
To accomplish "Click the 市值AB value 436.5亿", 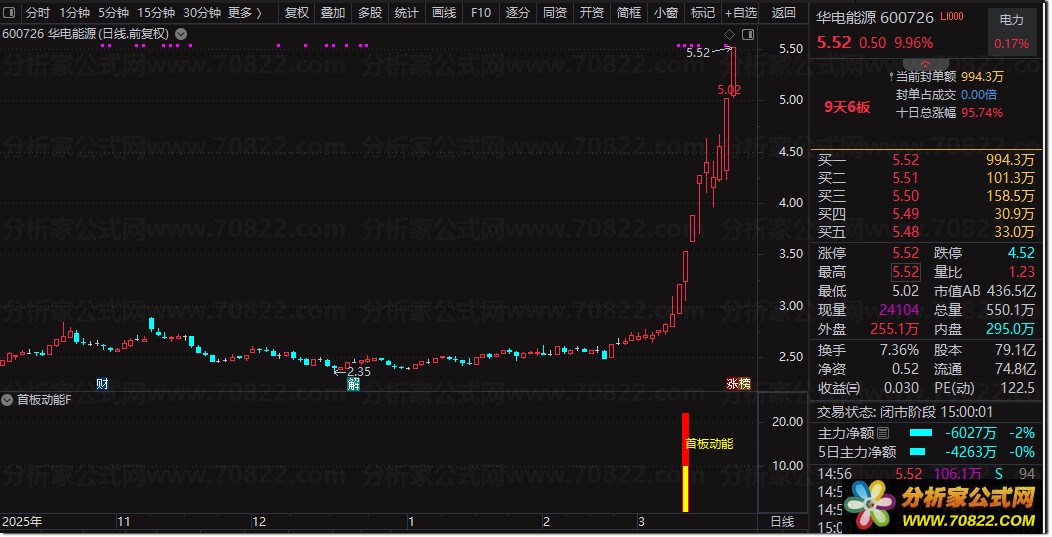I will 1010,291.
